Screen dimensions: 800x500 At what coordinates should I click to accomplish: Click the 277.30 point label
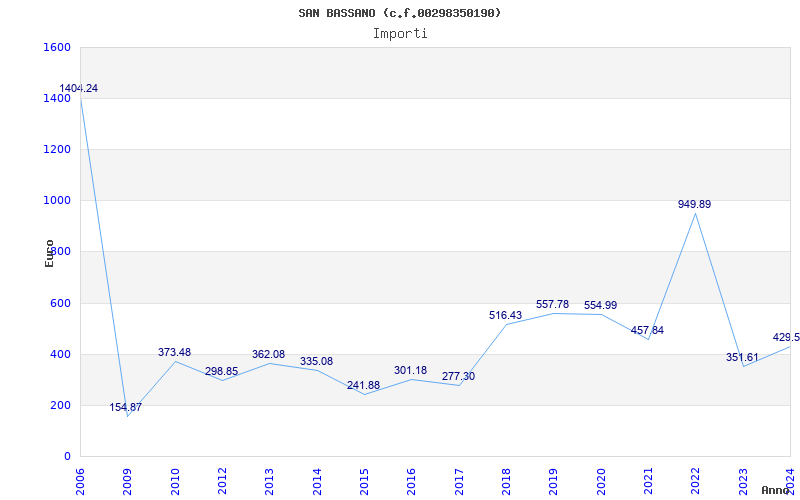458,376
